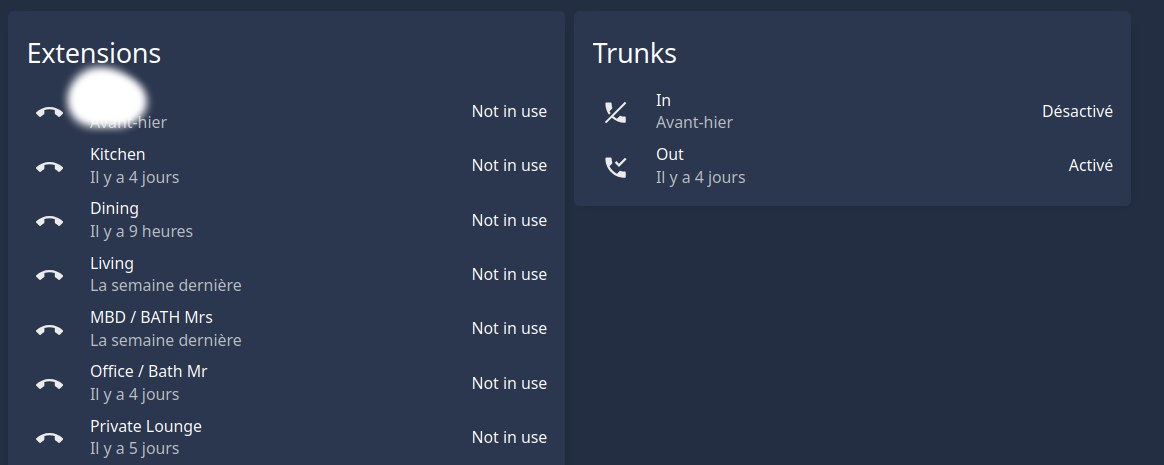Select the MBD / BATH Mrs extension
The height and width of the screenshot is (465, 1164).
point(151,318)
